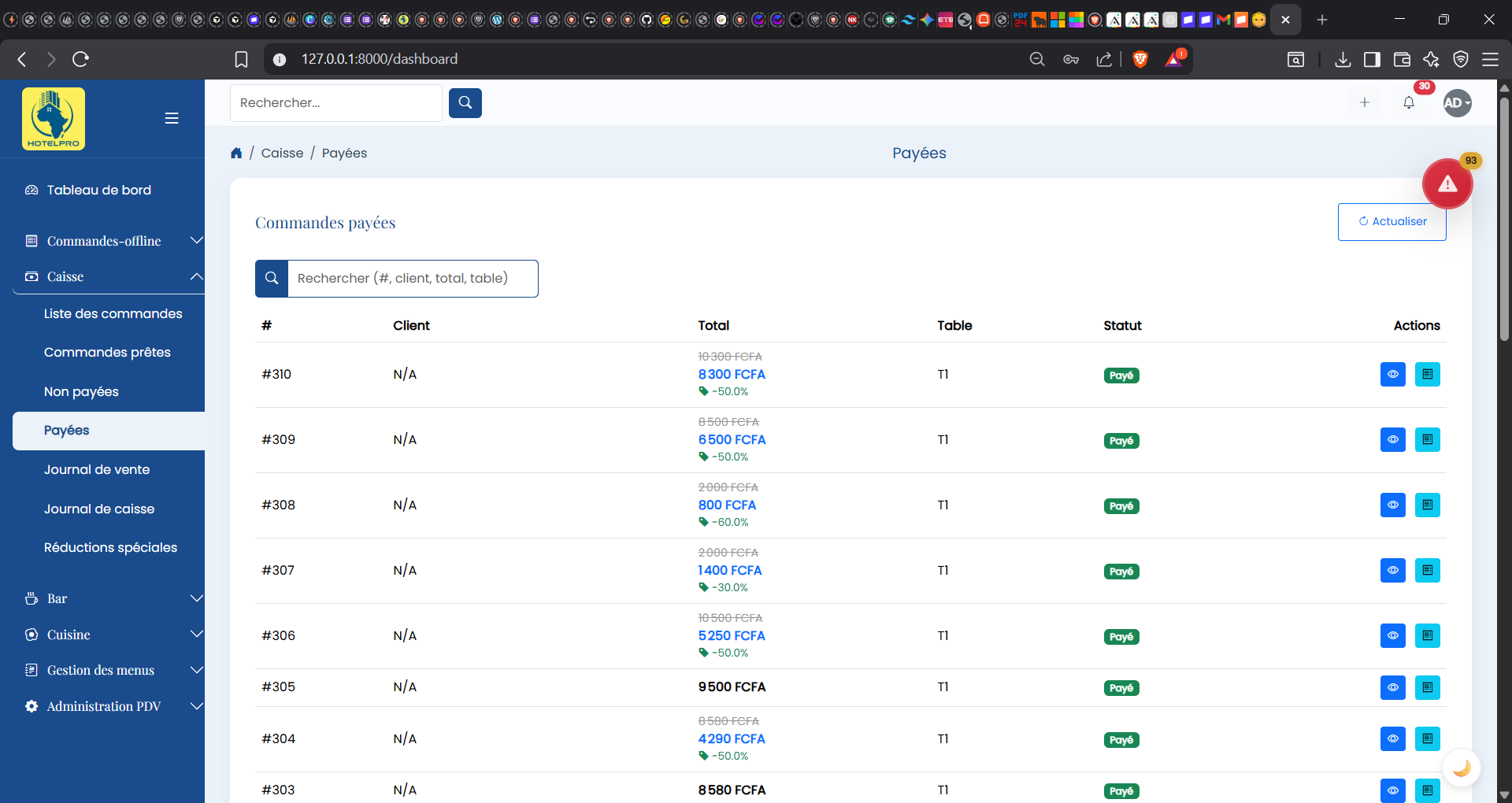Expand Gestion des menus
The width and height of the screenshot is (1512, 803).
(x=109, y=670)
